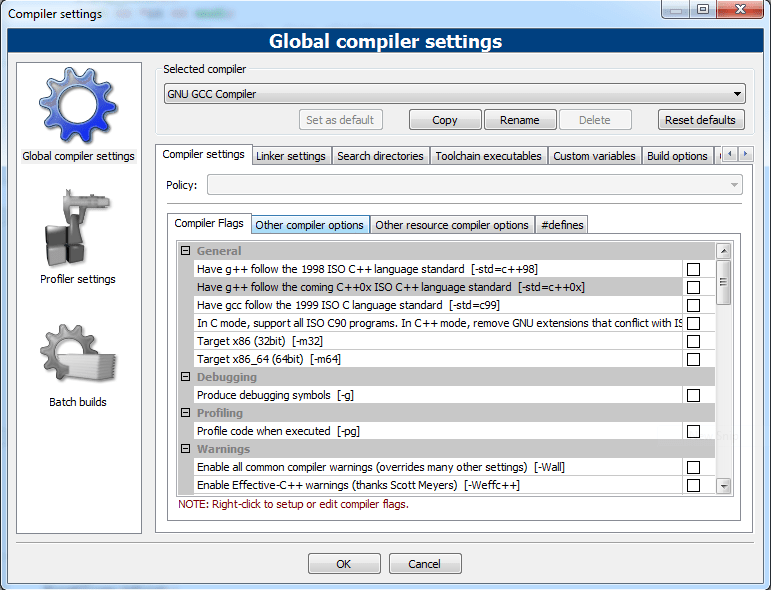This screenshot has height=590, width=771.
Task: Click the flags list scroll down arrow
Action: pos(723,486)
